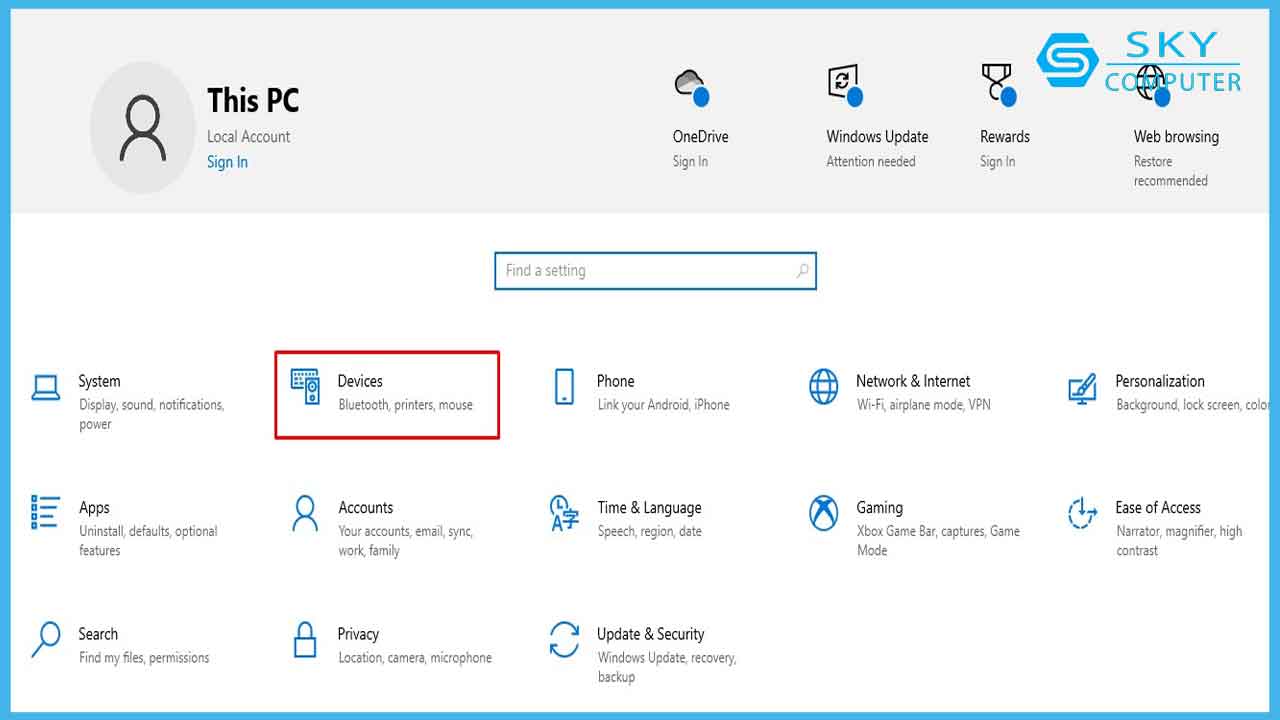Click the 'This PC' account name
This screenshot has width=1280, height=720.
(x=253, y=101)
